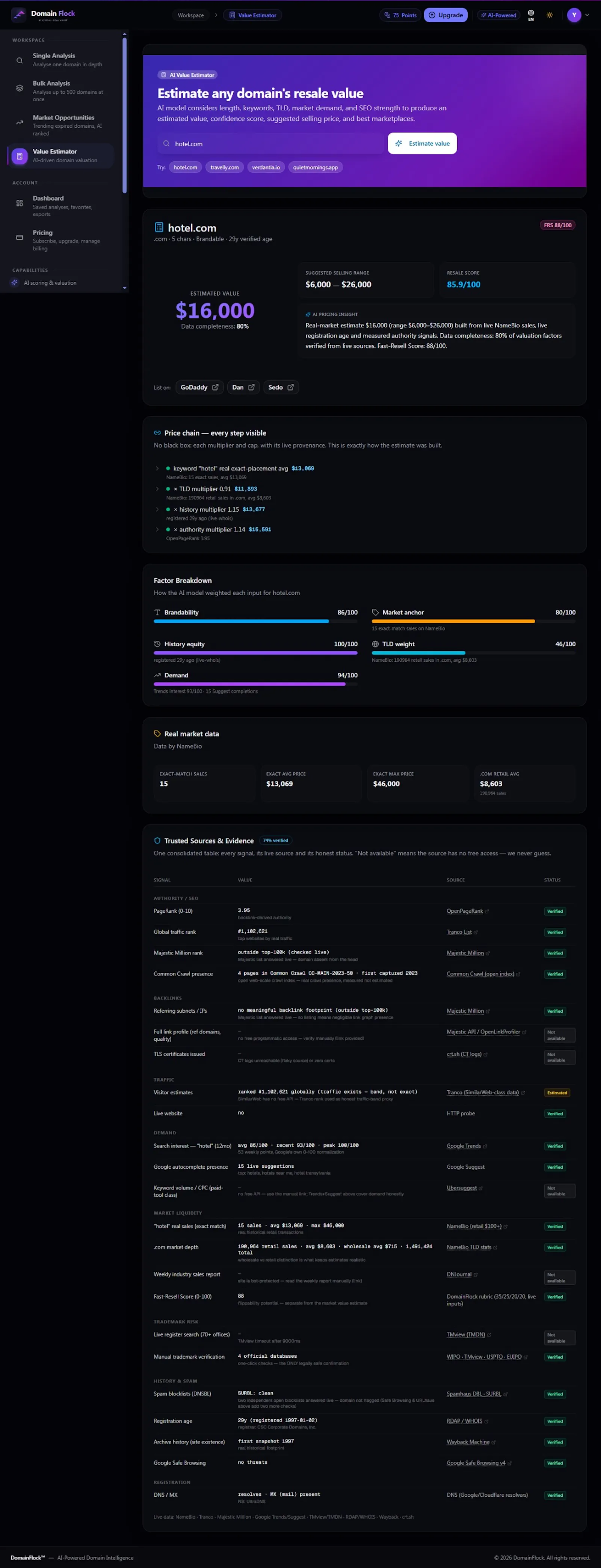This screenshot has height=1568, width=601.
Task: Open Market Opportunities trend icon in sidebar
Action: tap(20, 122)
